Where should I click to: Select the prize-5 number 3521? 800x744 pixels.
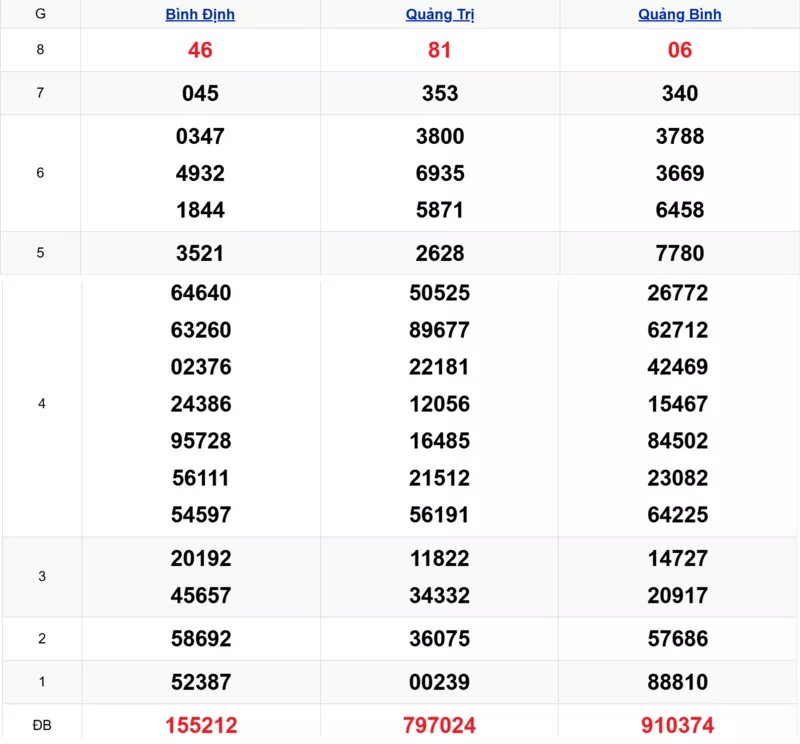[200, 253]
